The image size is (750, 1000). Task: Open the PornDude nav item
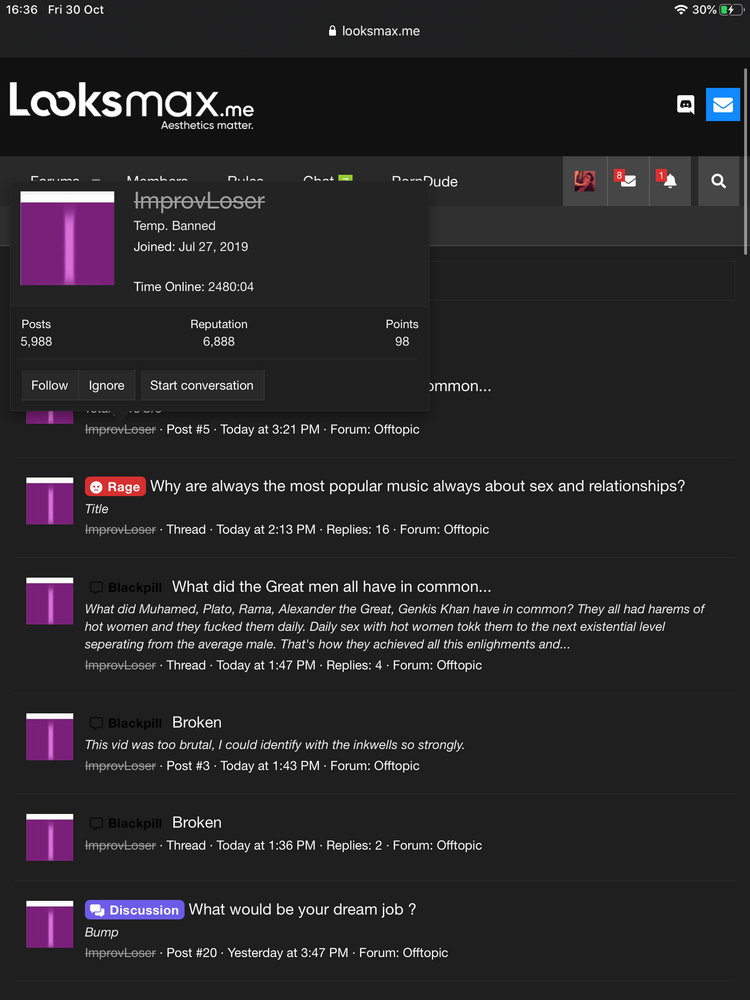click(425, 182)
